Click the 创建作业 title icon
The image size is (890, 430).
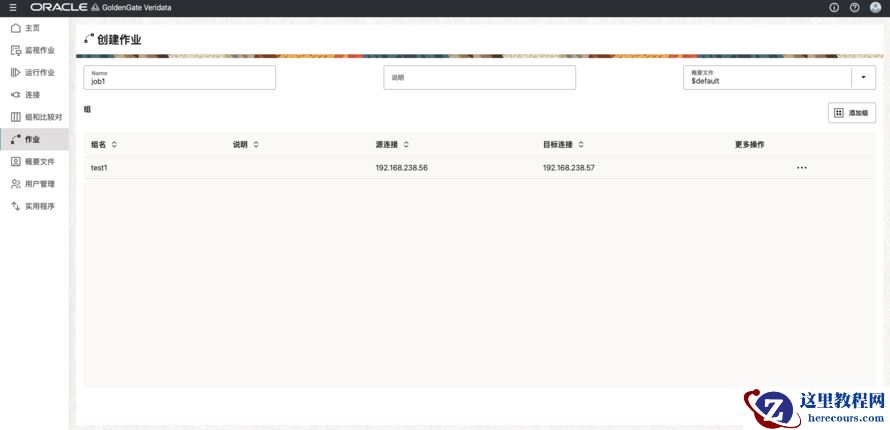point(89,39)
